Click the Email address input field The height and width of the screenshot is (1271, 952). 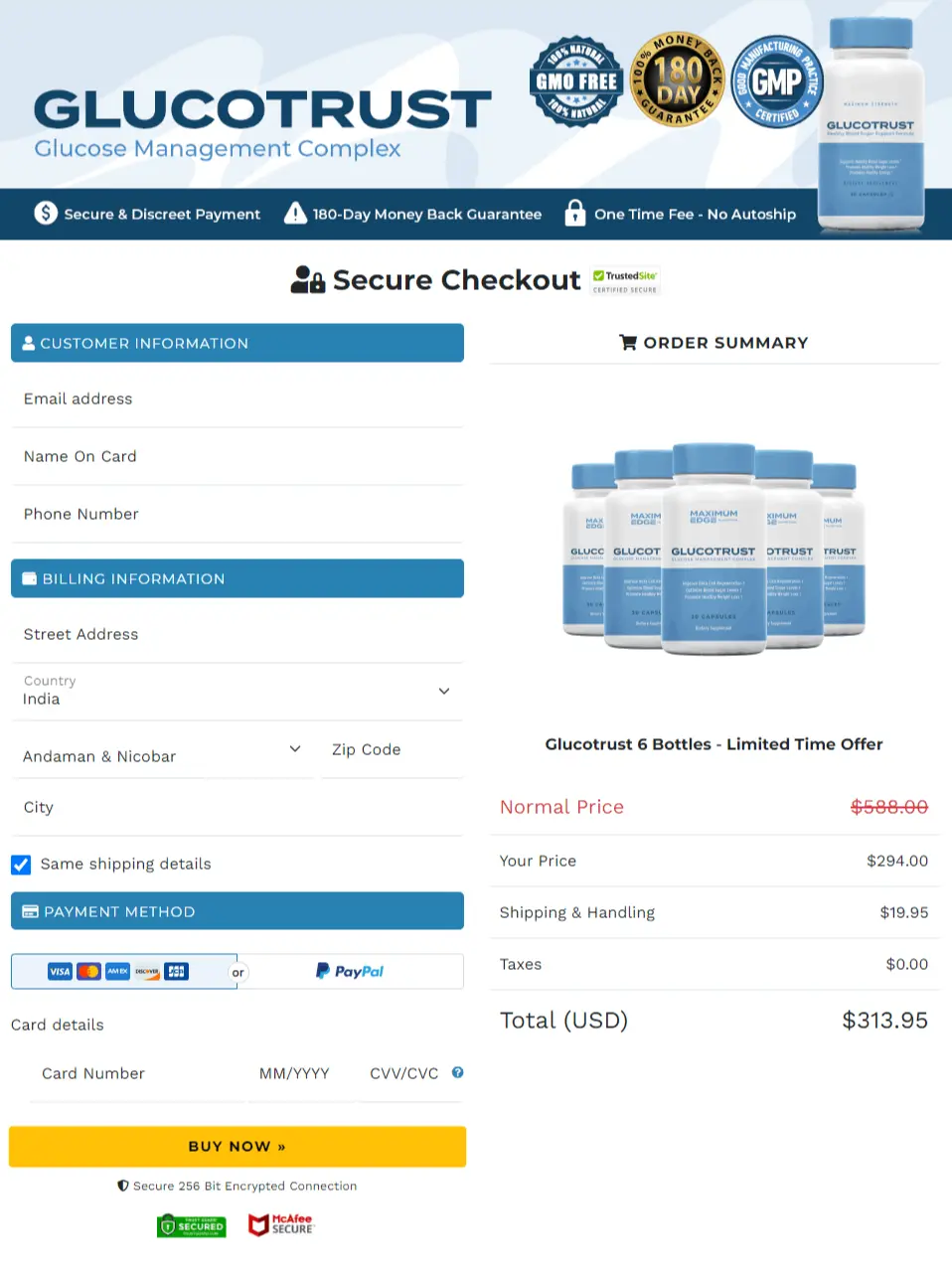tap(237, 398)
